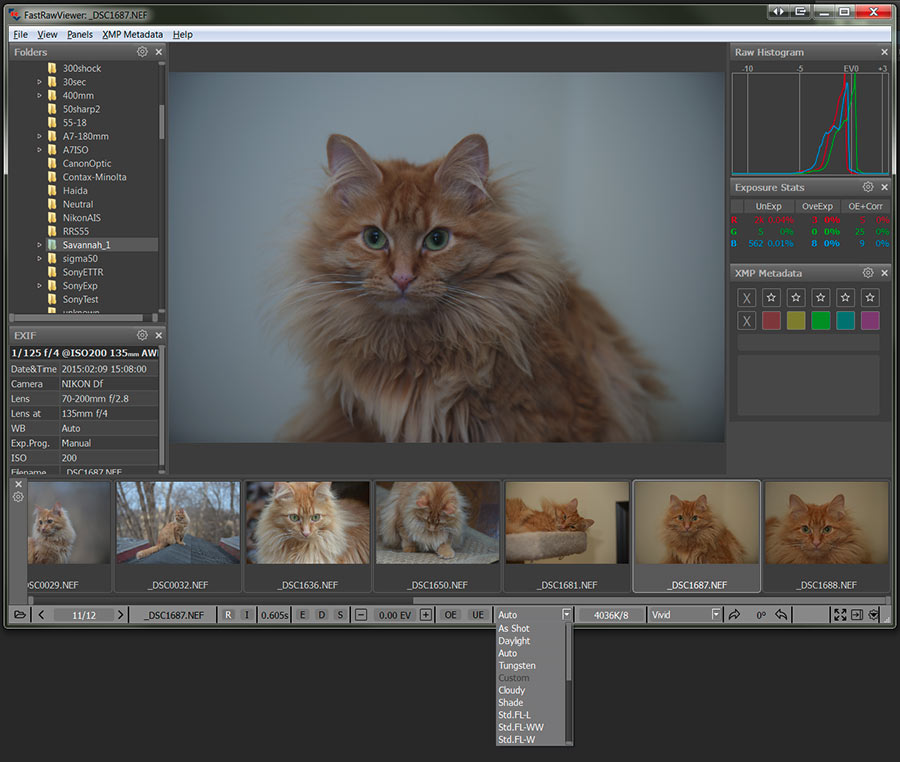The image size is (900, 762).
Task: Toggle the R raw view button
Action: [x=228, y=615]
